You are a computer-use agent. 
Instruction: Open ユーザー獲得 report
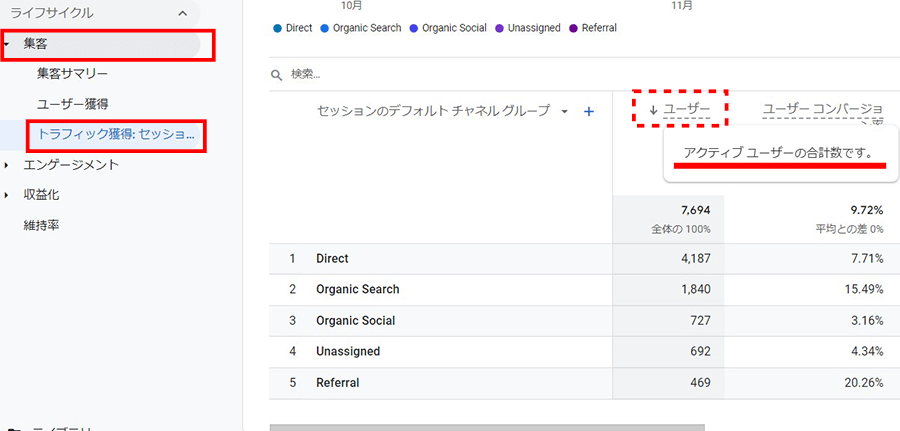pos(72,103)
